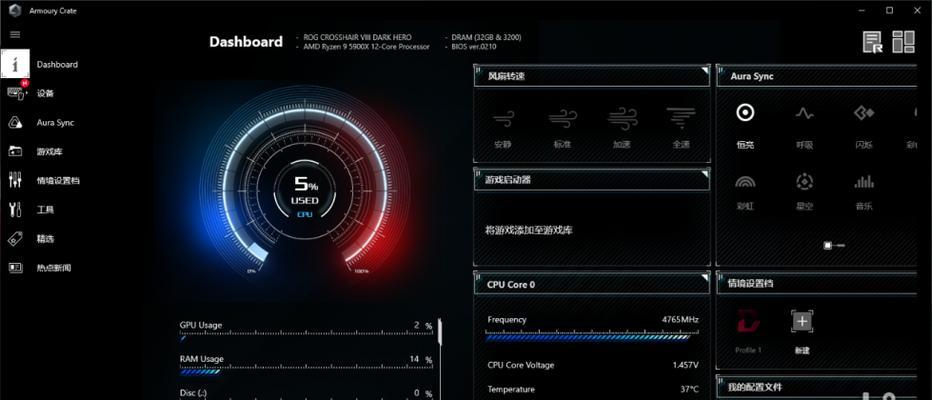Click the 'CPU Core Voltage' label
Viewport: 932px width, 400px height.
point(521,365)
